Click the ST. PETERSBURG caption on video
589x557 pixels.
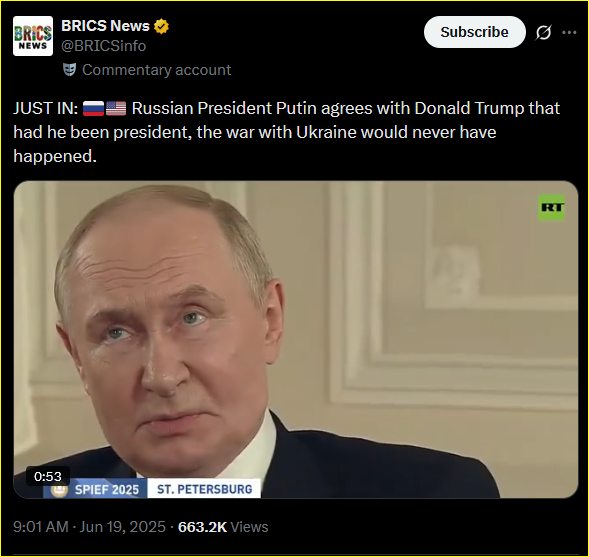point(204,489)
